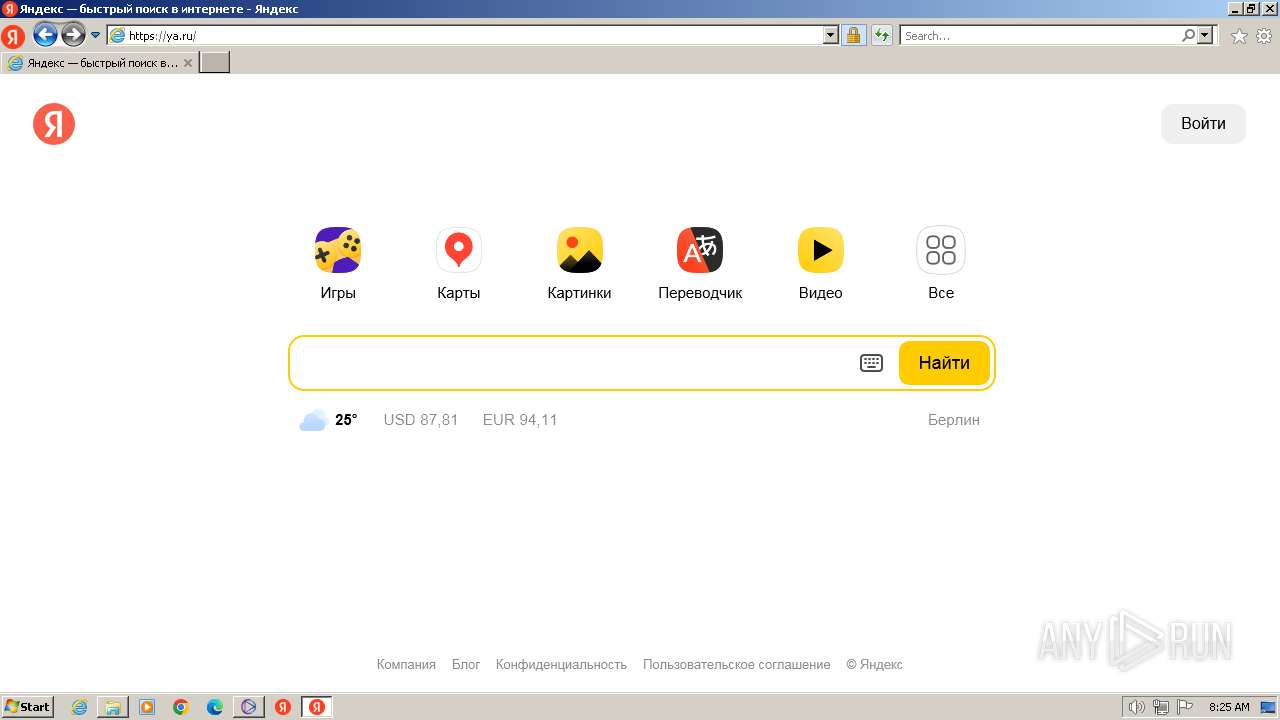Viewport: 1280px width, 720px height.
Task: Expand the search provider dropdown arrow
Action: pyautogui.click(x=1205, y=35)
